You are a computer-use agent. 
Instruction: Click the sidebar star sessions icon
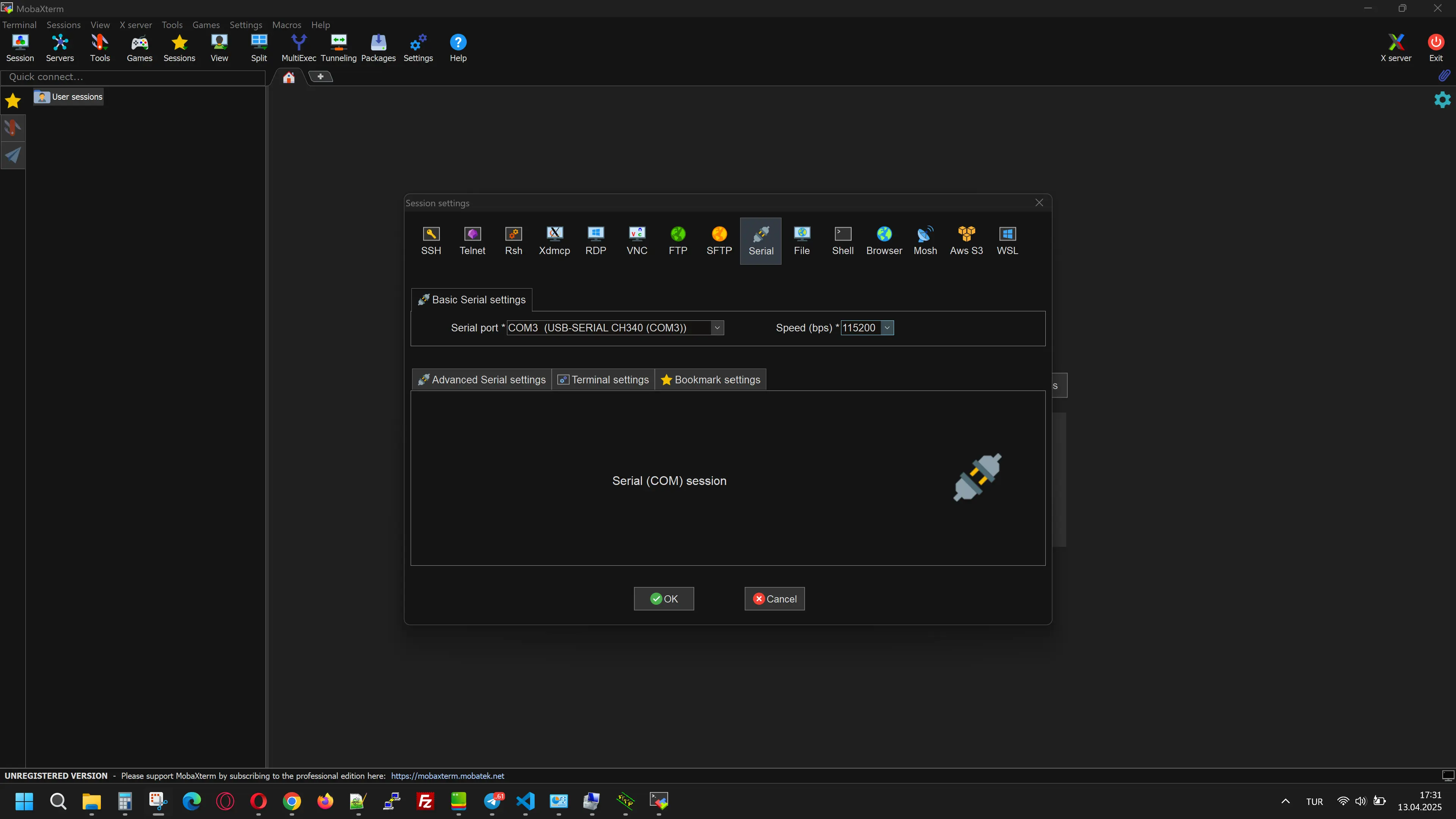[x=13, y=100]
